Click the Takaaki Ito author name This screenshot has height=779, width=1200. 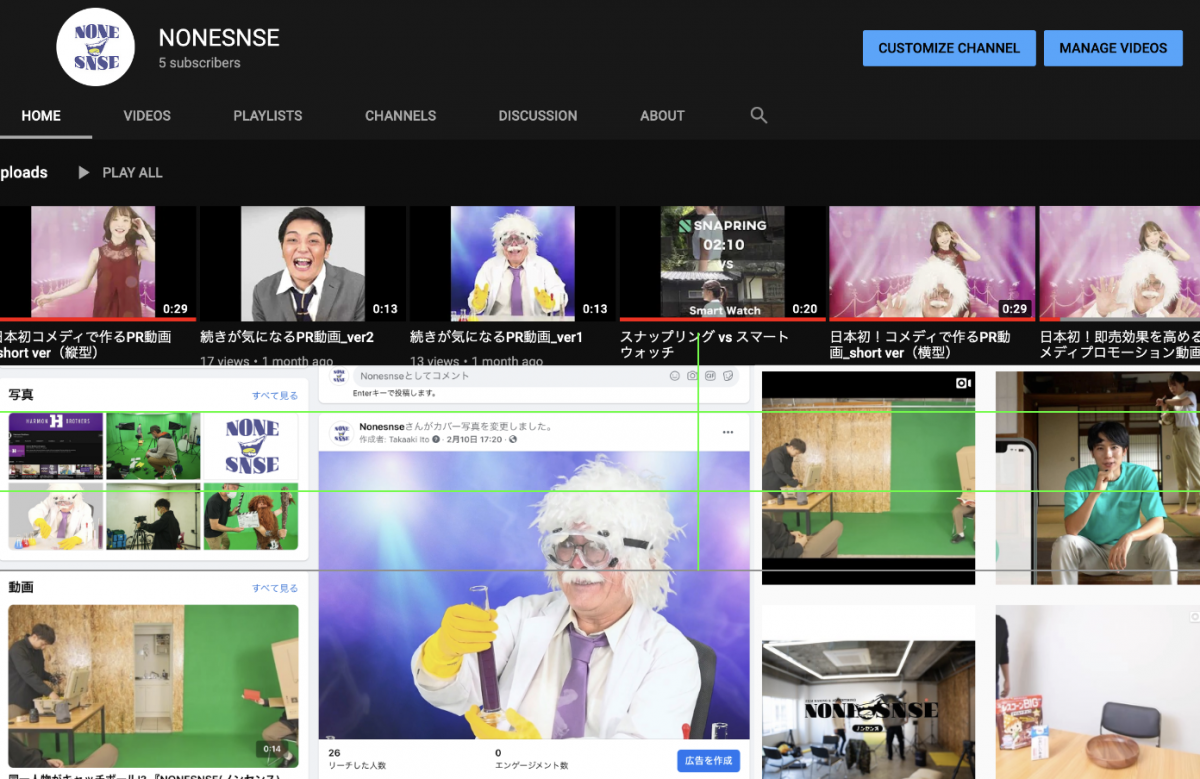pyautogui.click(x=407, y=439)
